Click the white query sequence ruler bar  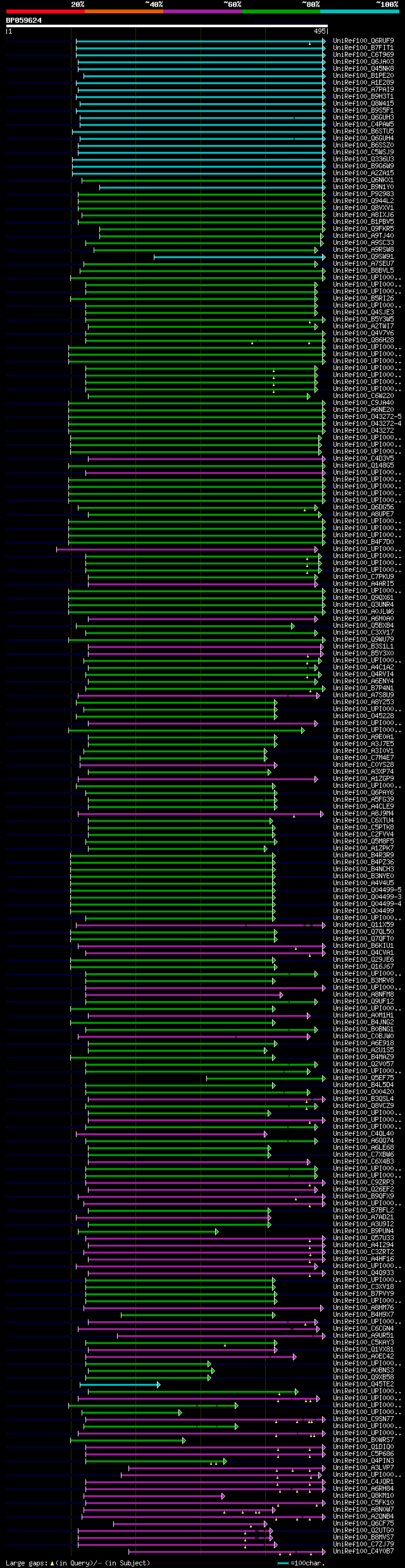click(x=167, y=26)
